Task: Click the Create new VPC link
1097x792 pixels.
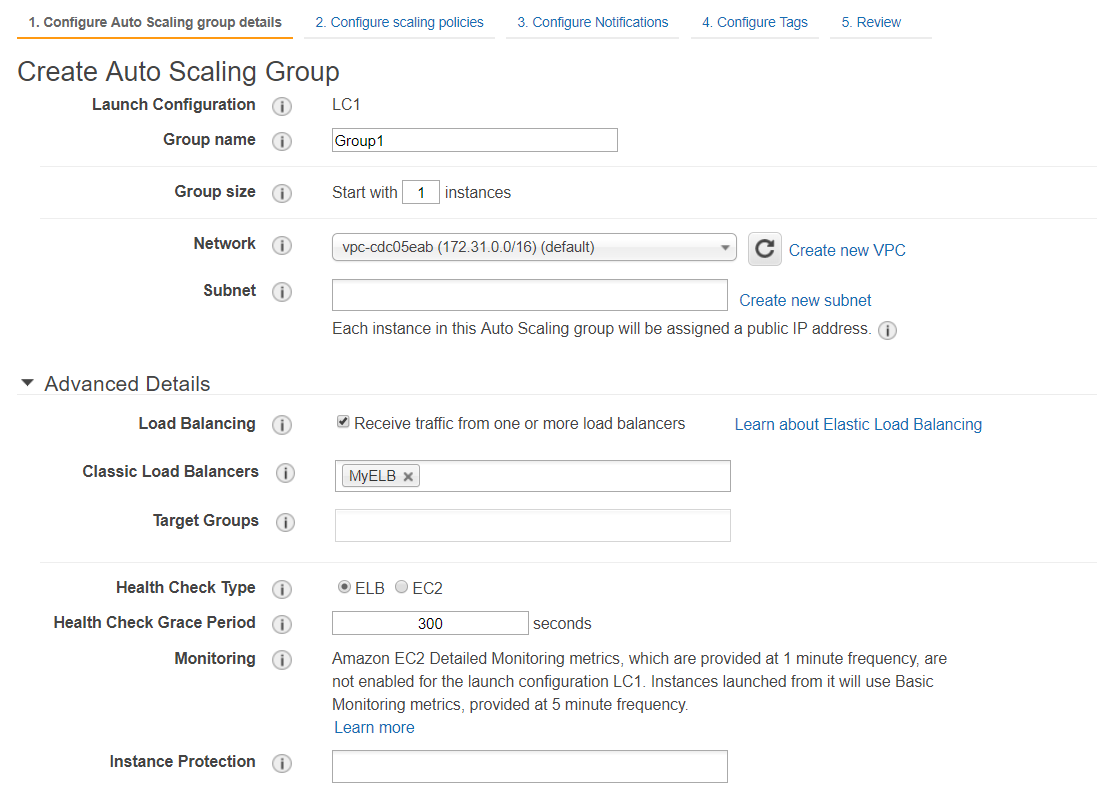Action: click(847, 250)
